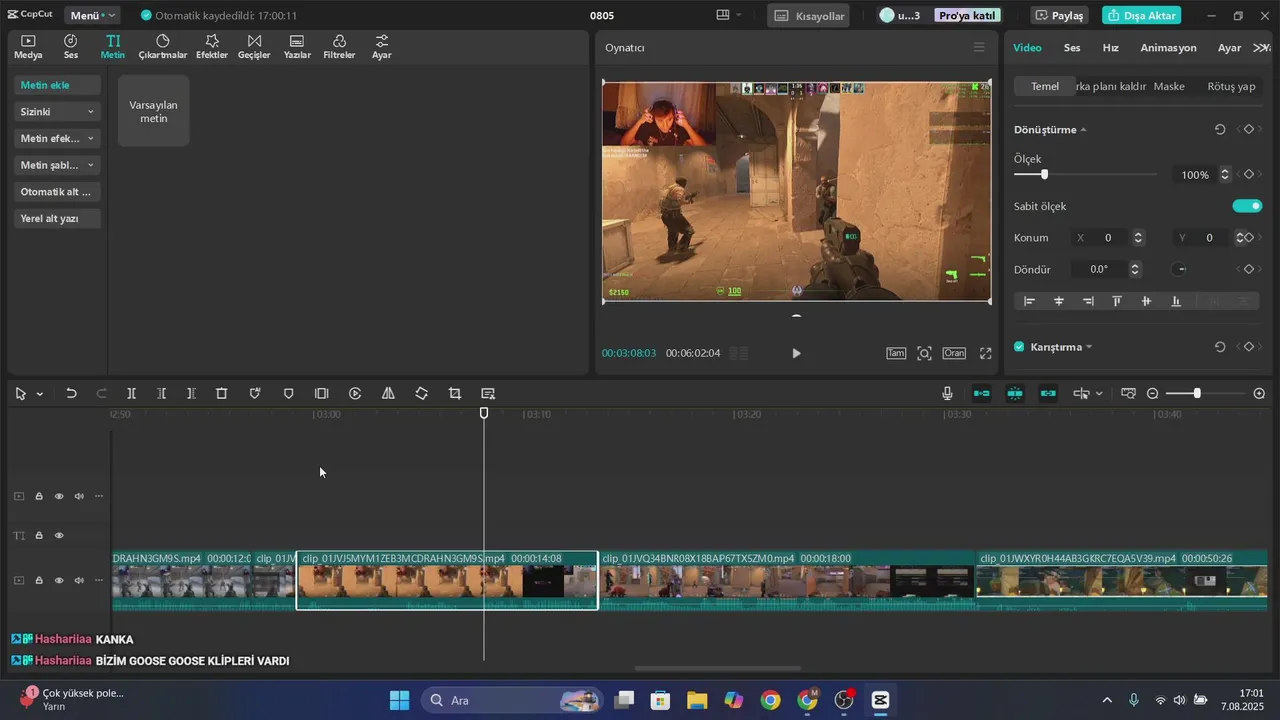Open the Yazılar captions tab
Viewport: 1280px width, 720px height.
pos(297,47)
